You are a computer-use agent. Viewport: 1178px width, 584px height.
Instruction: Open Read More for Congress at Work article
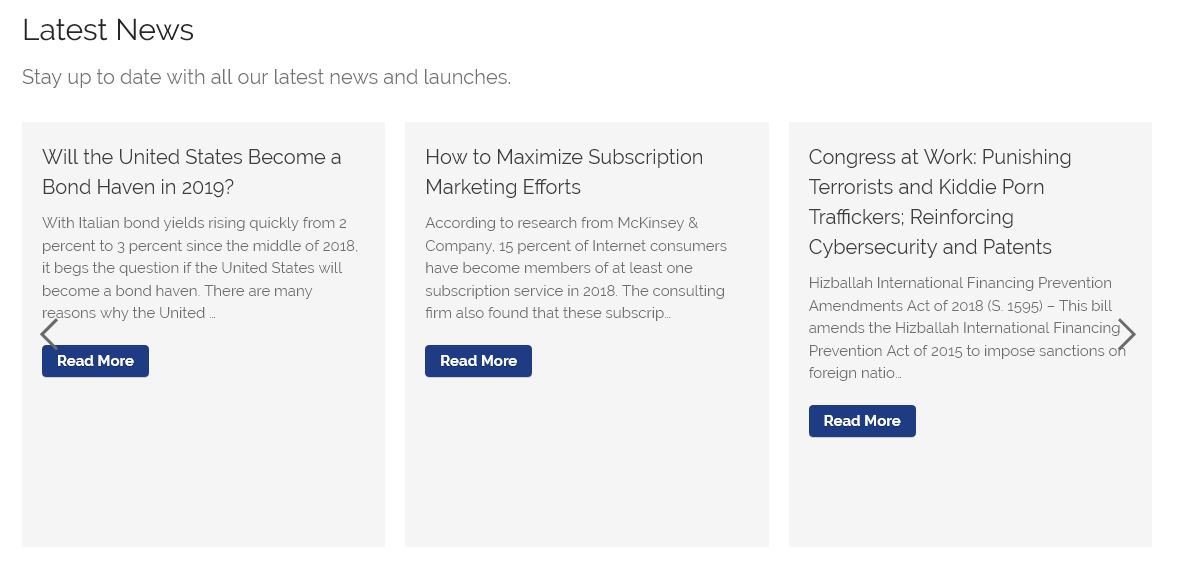(862, 421)
